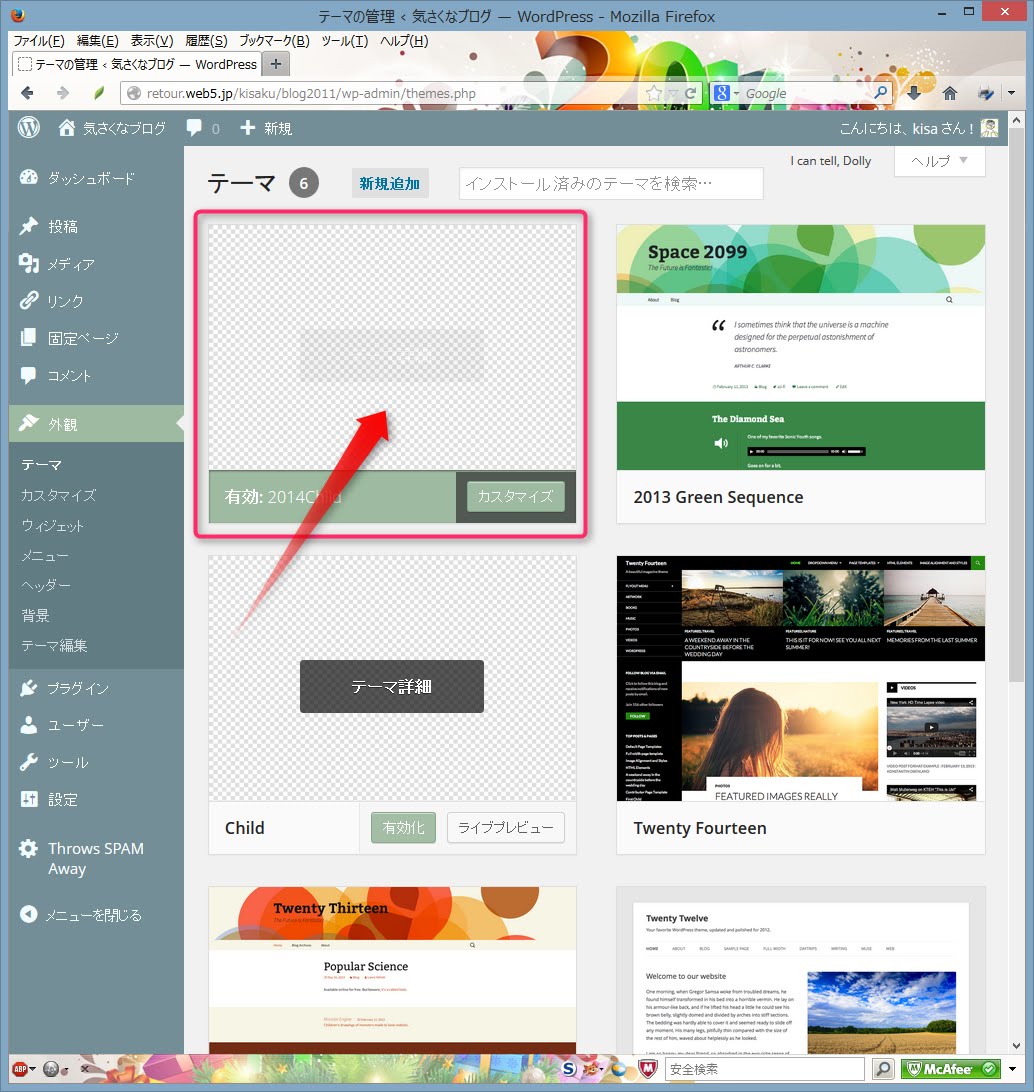Open カスタマイズ submenu link
Viewport: 1034px width, 1092px height.
click(58, 495)
